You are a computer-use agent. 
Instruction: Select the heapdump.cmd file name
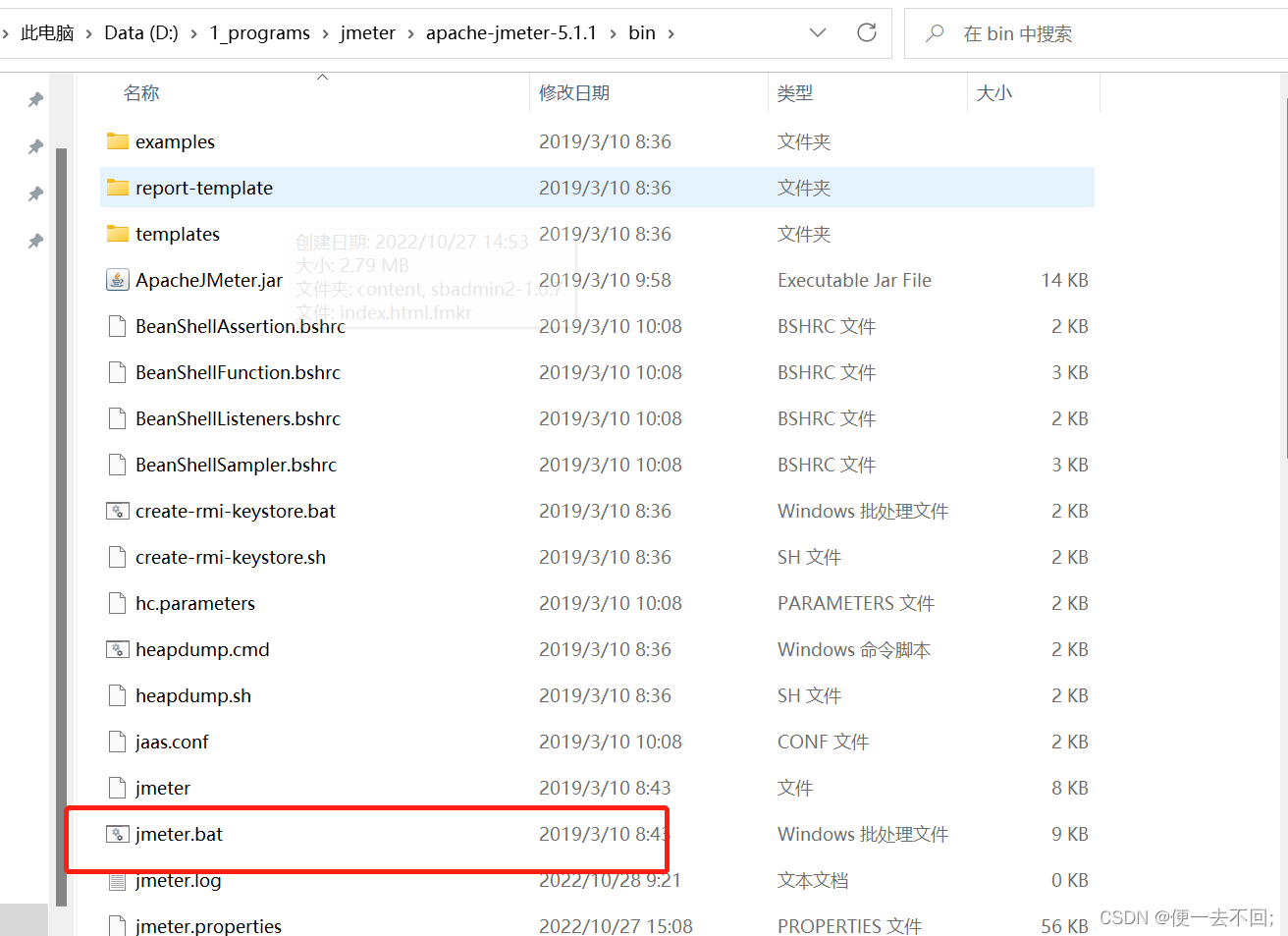(202, 649)
